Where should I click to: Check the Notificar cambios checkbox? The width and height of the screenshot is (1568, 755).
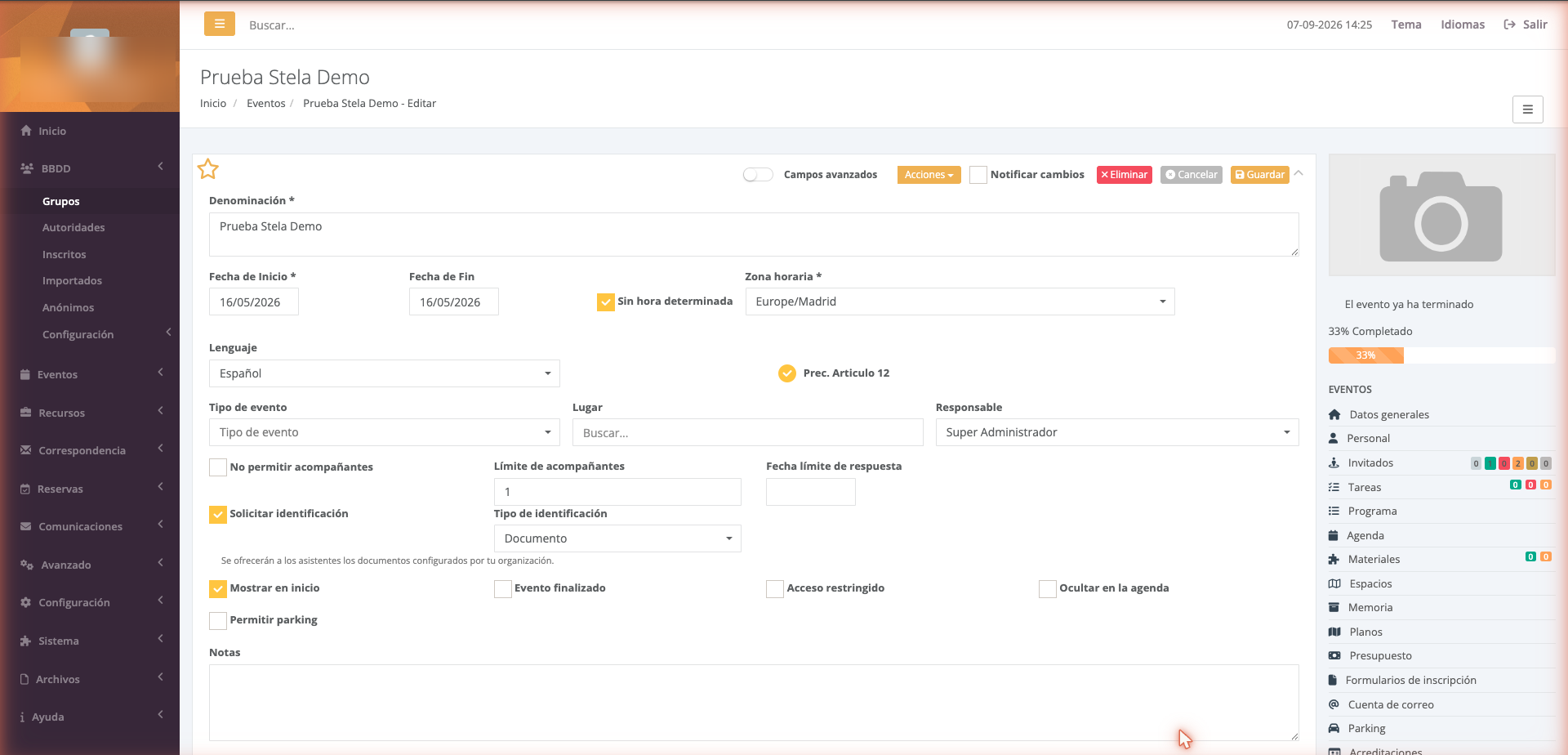978,175
